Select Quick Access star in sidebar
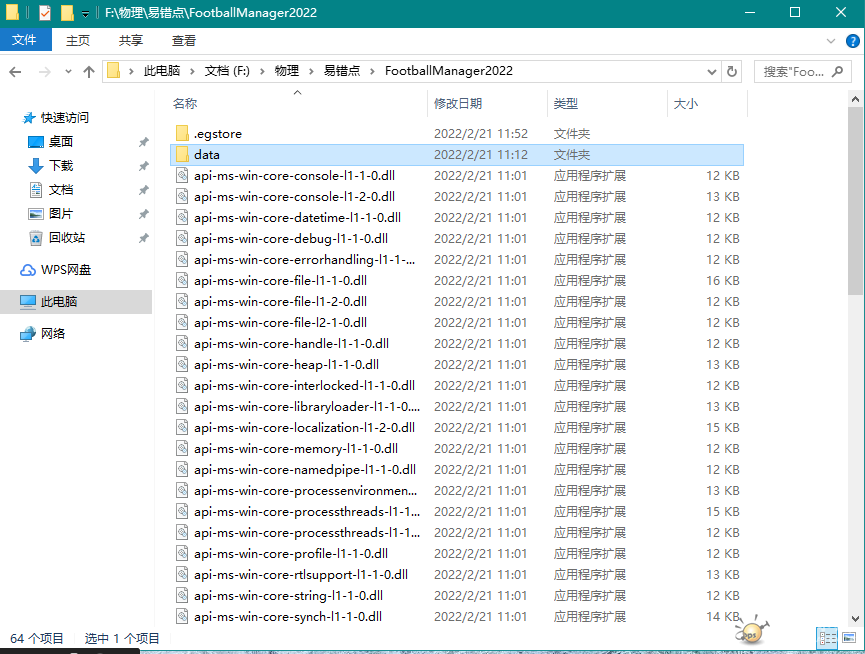Image resolution: width=865 pixels, height=654 pixels. click(29, 118)
